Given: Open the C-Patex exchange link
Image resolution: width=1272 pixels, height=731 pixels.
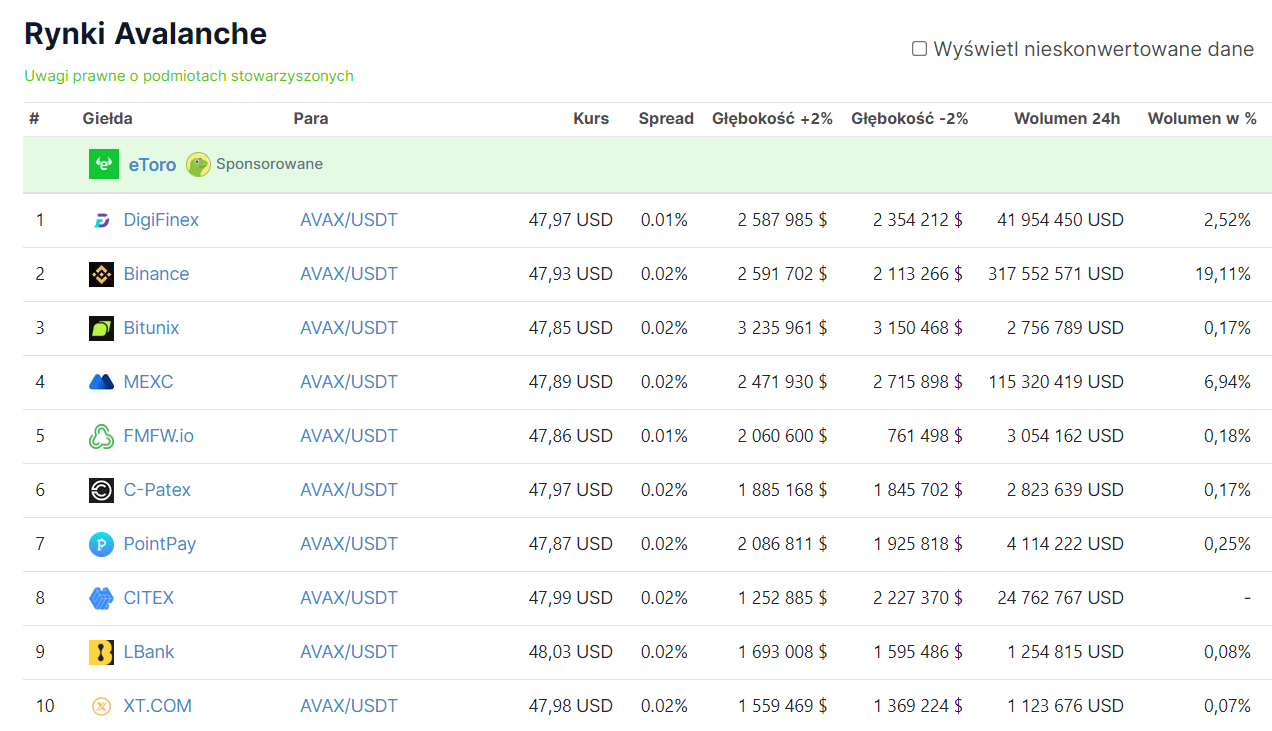Looking at the screenshot, I should 157,490.
